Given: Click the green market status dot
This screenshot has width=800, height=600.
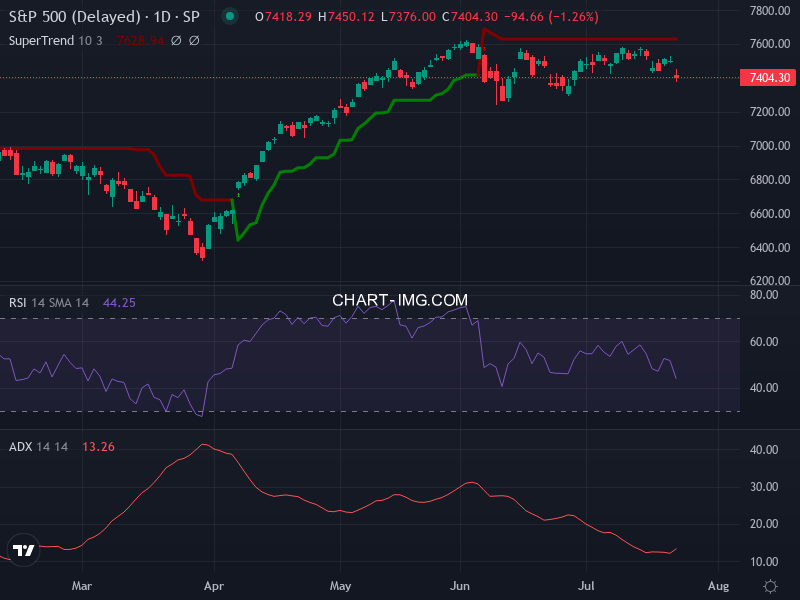Looking at the screenshot, I should click(x=230, y=16).
